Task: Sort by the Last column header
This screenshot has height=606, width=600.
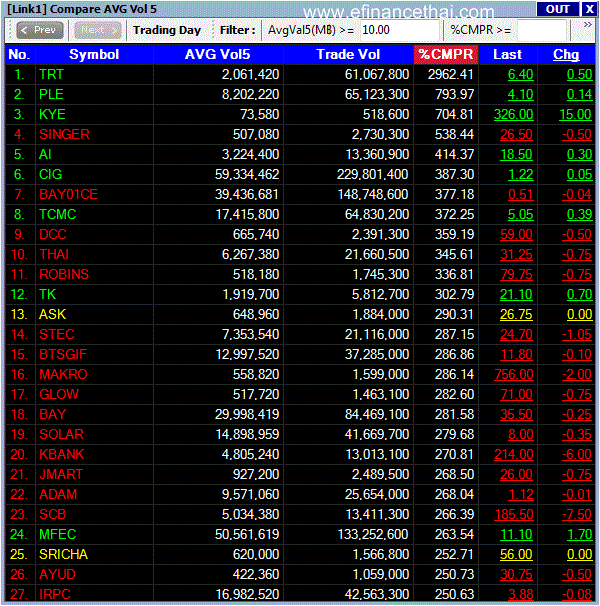Action: (507, 54)
